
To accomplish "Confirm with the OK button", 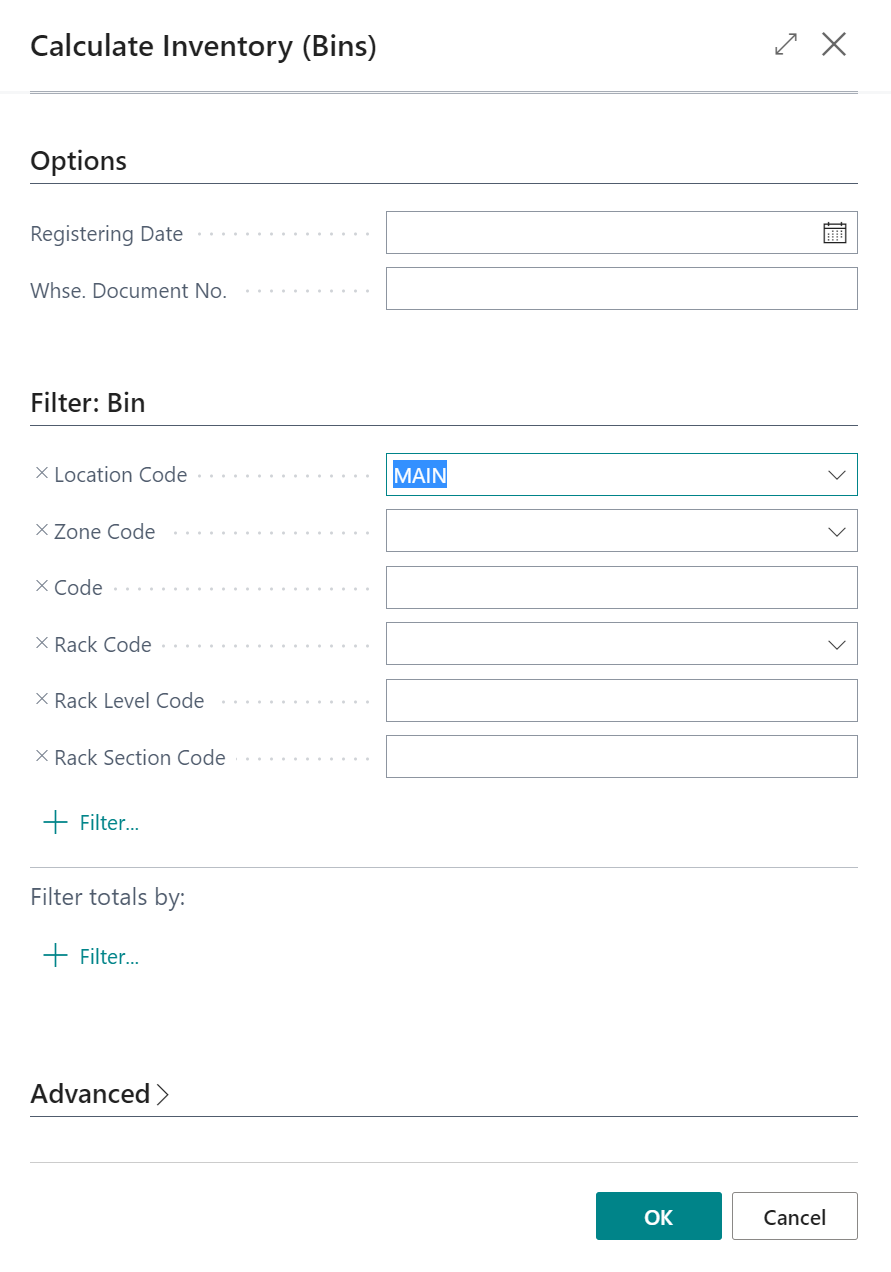I will pyautogui.click(x=658, y=1216).
